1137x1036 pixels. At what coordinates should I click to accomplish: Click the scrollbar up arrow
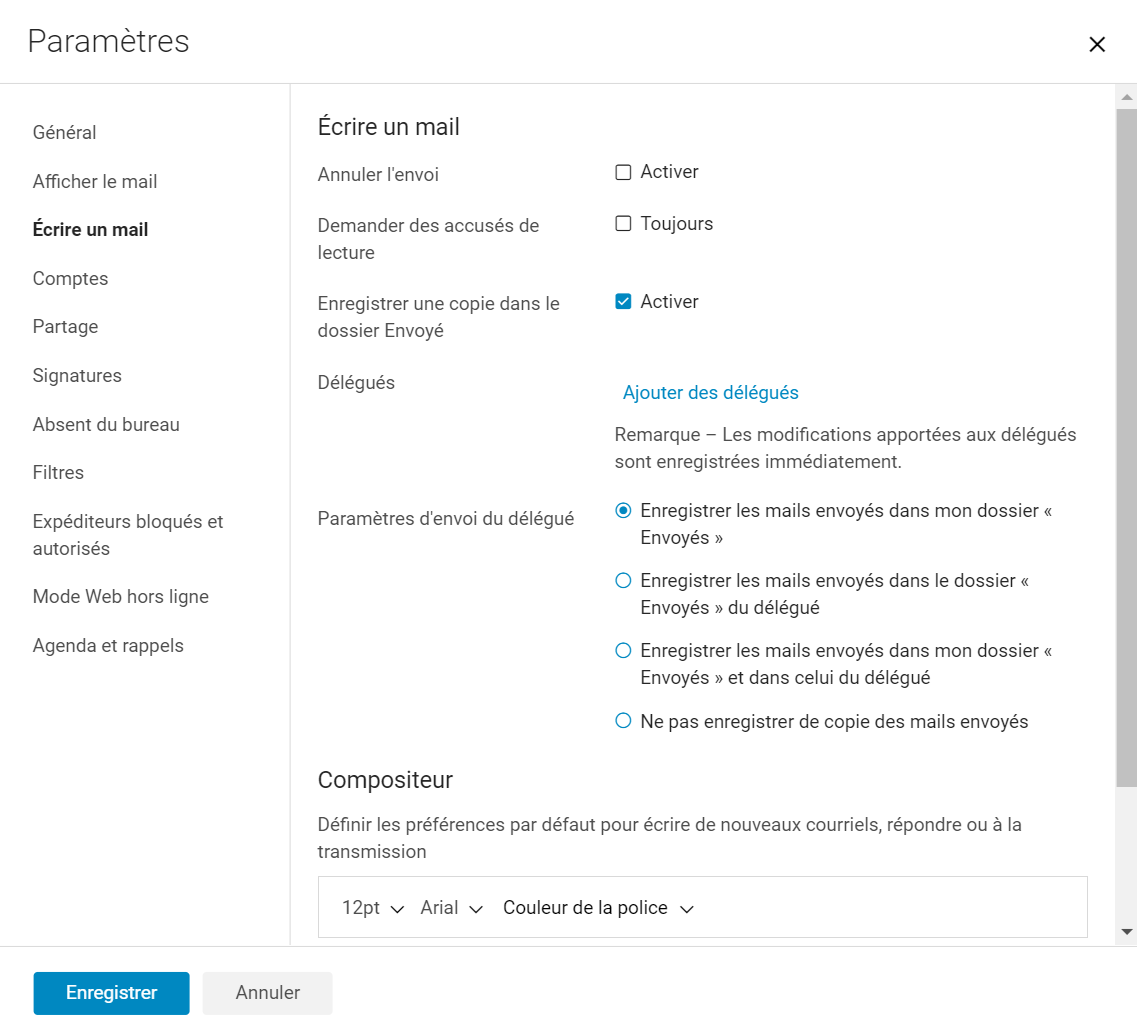(1126, 96)
